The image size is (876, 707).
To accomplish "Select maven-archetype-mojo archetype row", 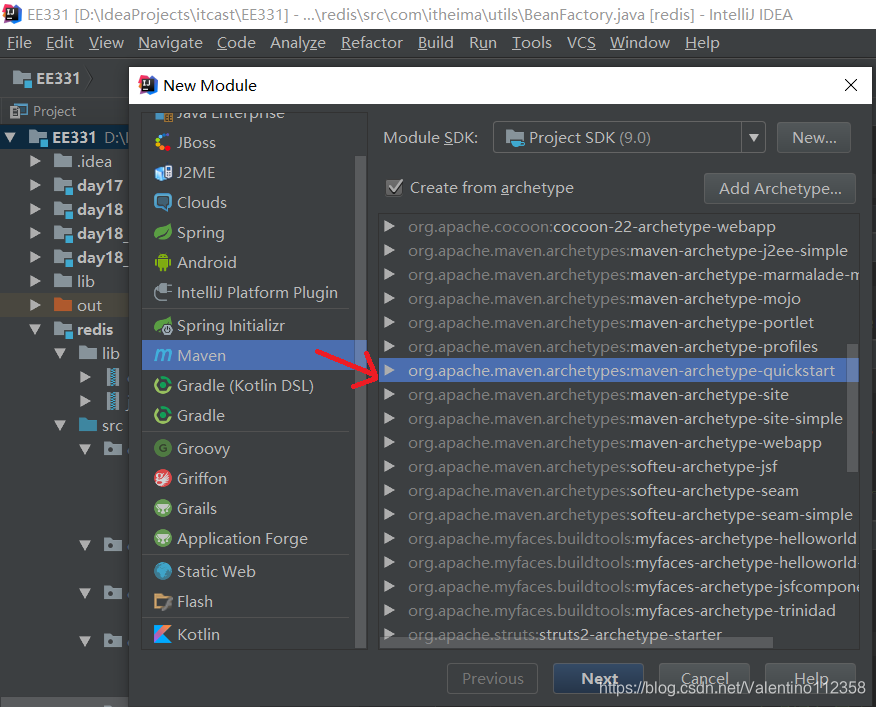I will pyautogui.click(x=619, y=298).
